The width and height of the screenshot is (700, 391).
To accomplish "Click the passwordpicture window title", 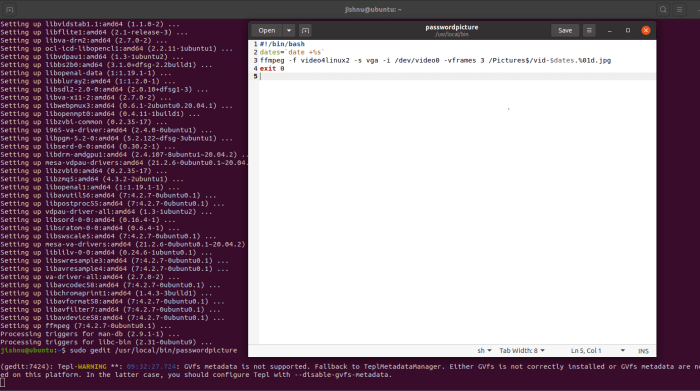I will (452, 27).
